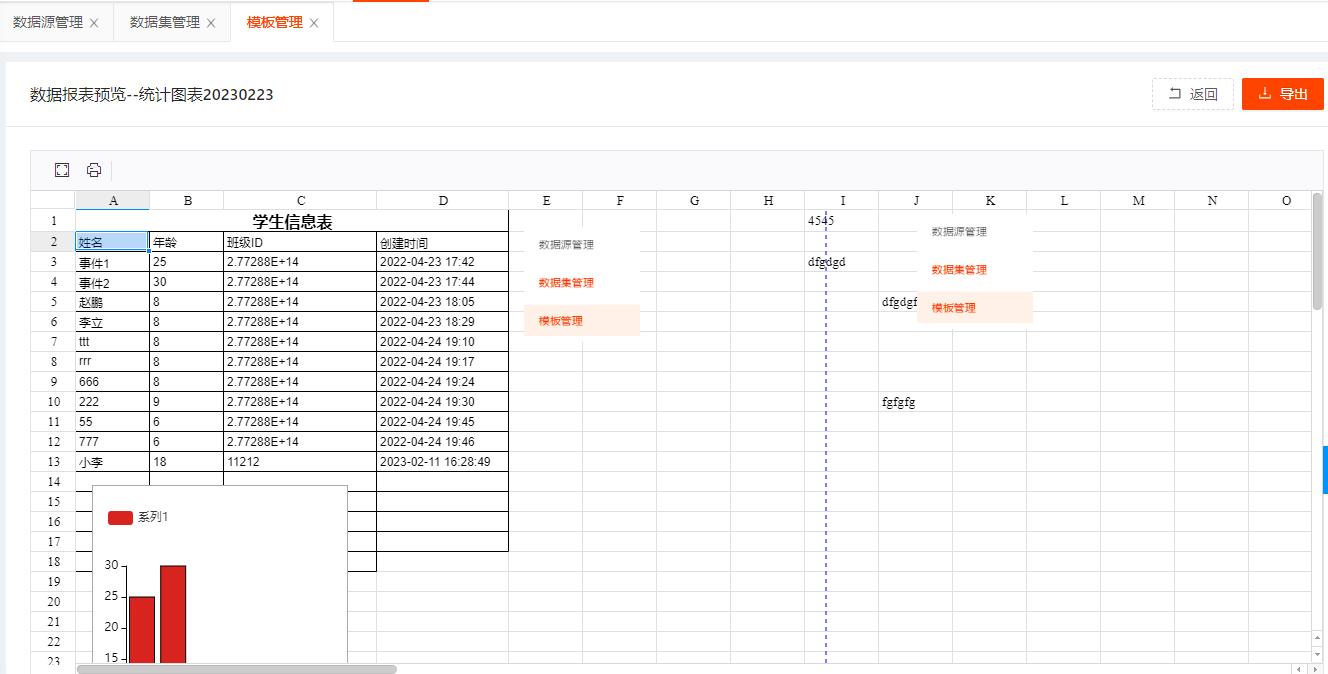Click the red 系列1 legend swatch

[x=120, y=517]
